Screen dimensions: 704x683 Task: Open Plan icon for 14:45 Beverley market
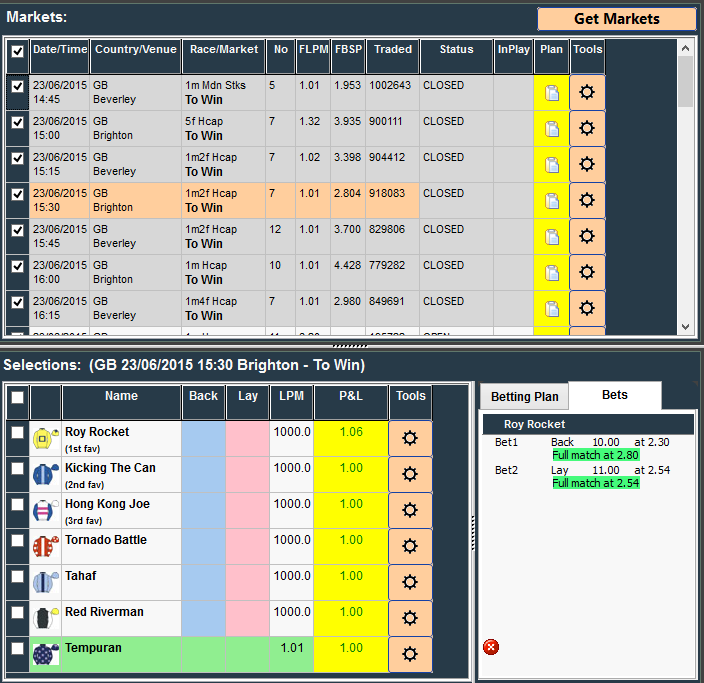pyautogui.click(x=551, y=92)
